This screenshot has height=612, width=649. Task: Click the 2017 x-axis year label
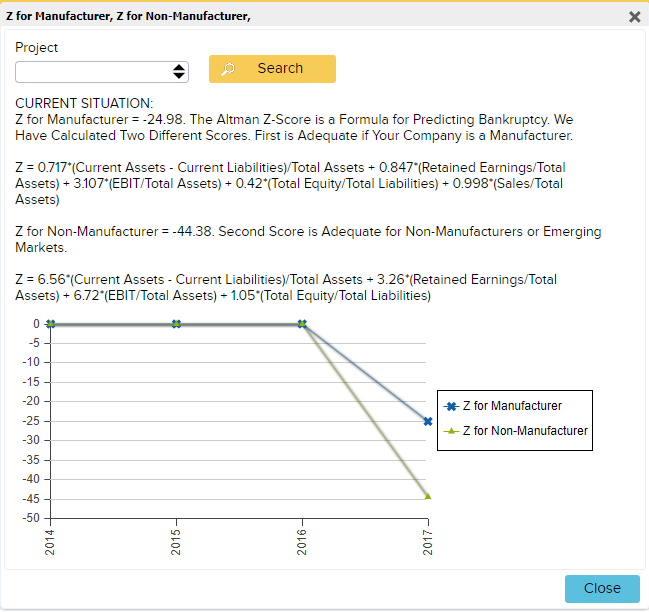pos(428,542)
